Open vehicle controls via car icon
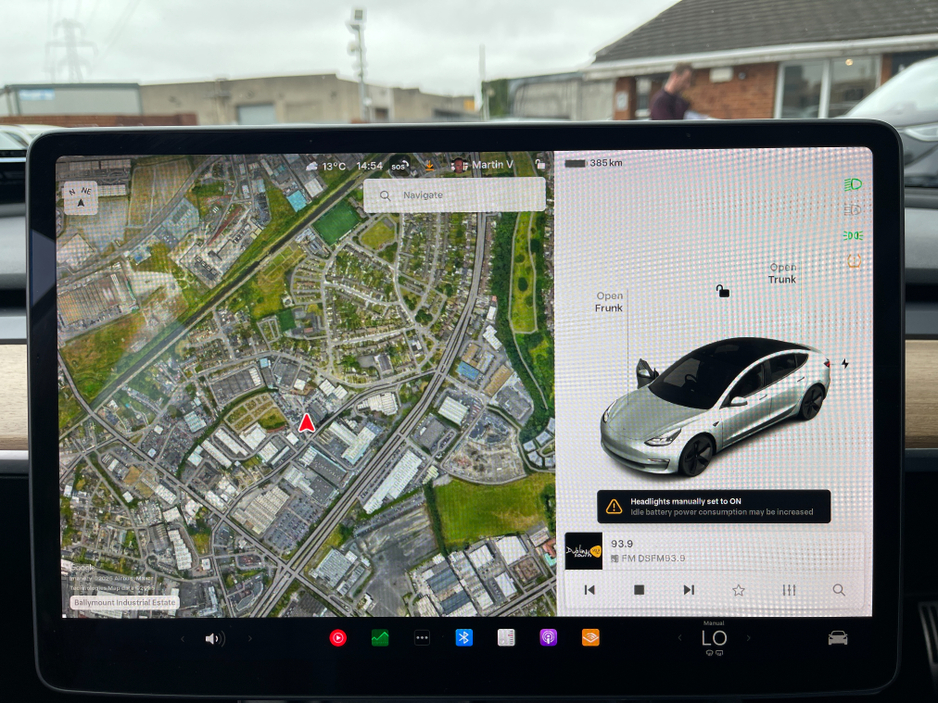The height and width of the screenshot is (704, 938). click(838, 638)
